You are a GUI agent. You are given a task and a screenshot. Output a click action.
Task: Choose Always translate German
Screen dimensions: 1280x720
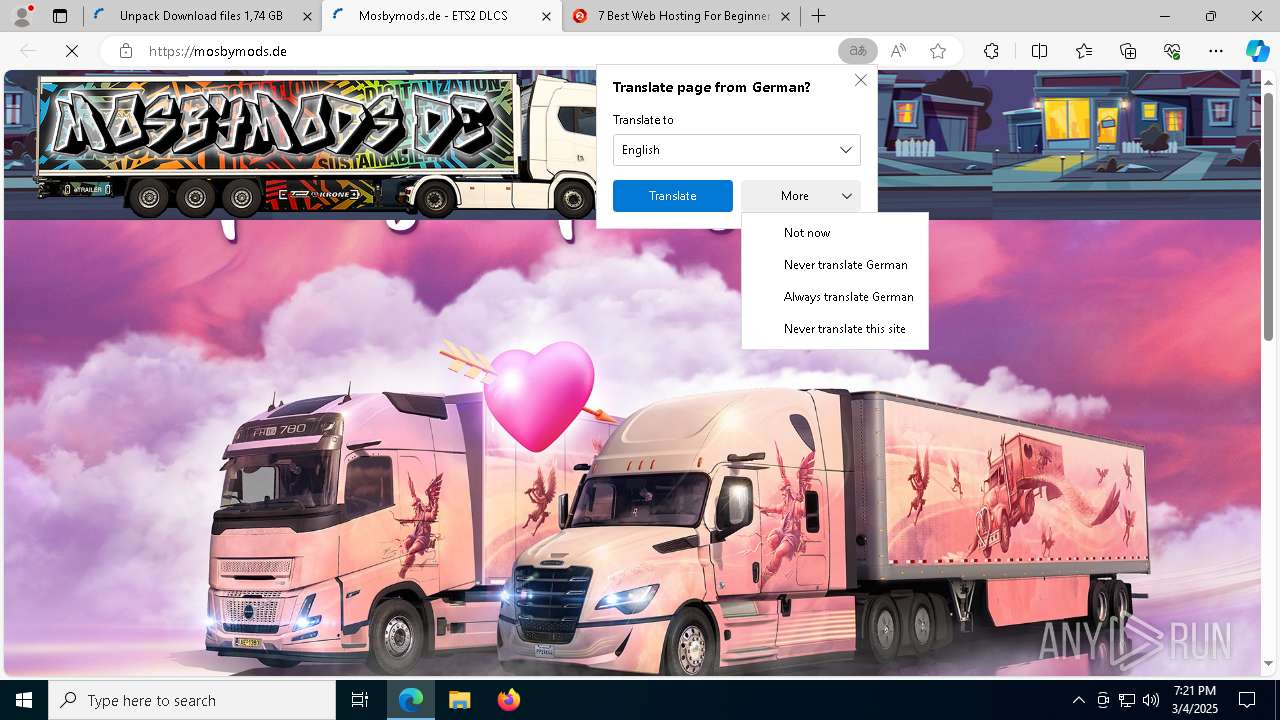[x=835, y=297]
